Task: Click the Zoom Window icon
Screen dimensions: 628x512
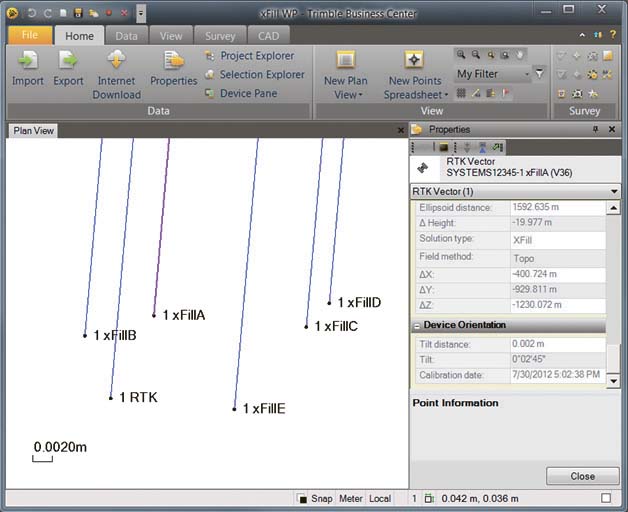Action: [505, 54]
